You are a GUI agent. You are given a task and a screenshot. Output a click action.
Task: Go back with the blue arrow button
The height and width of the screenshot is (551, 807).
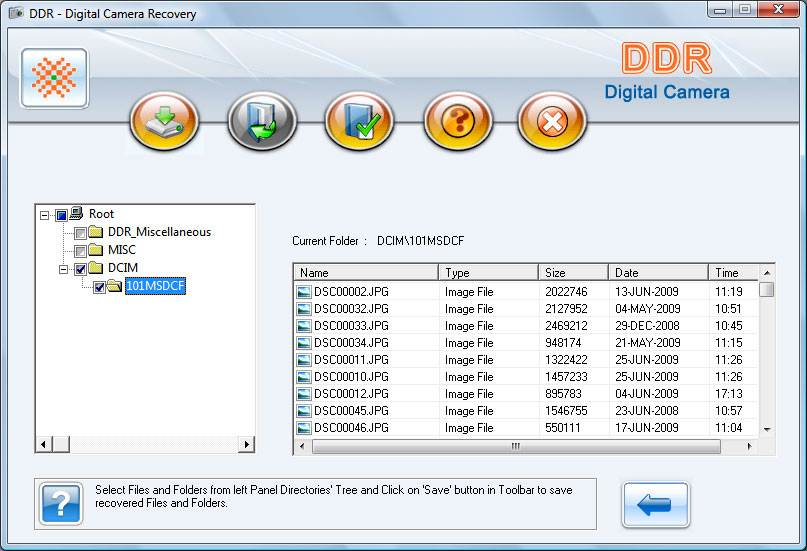656,505
